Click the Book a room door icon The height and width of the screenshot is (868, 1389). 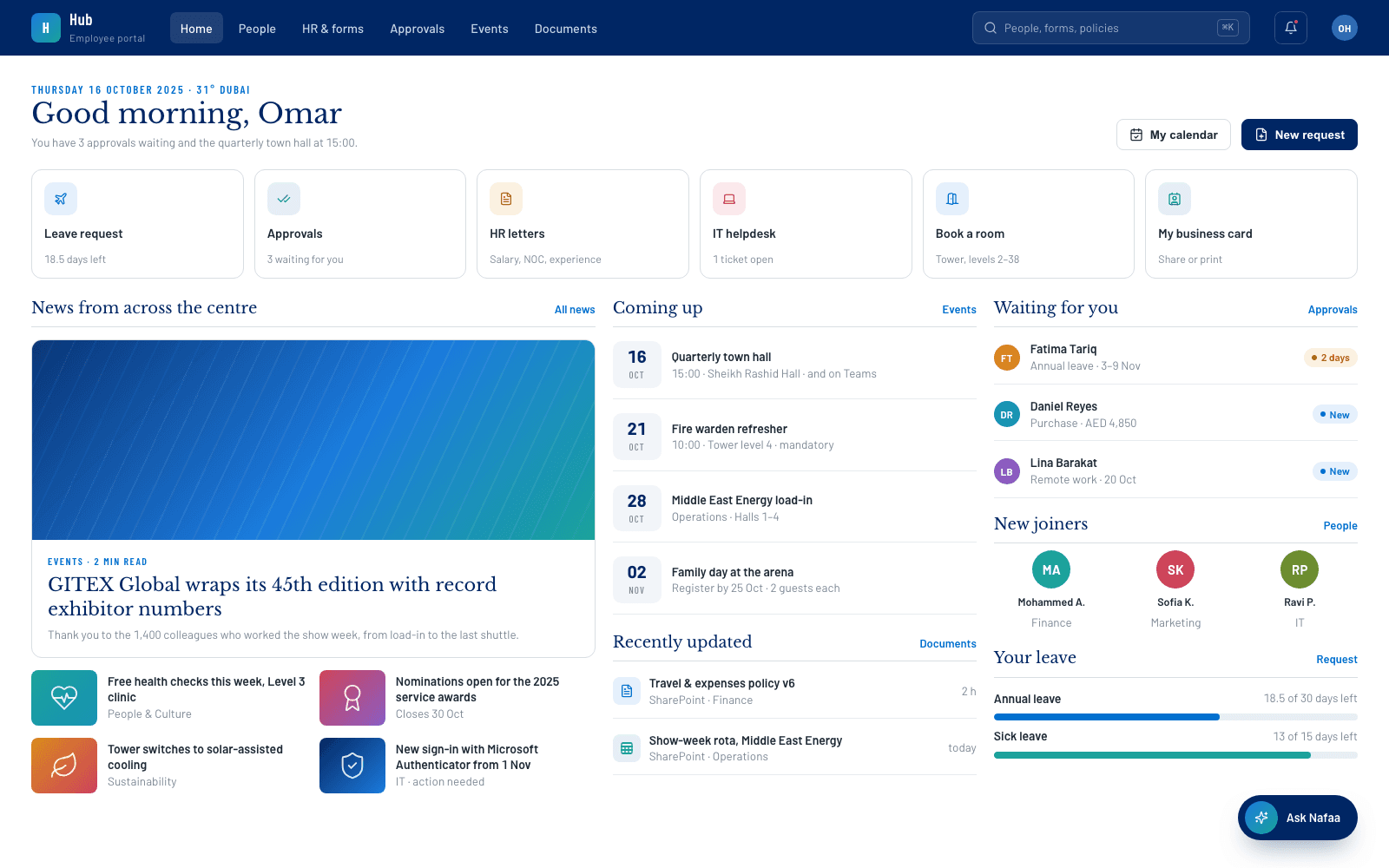coord(952,199)
